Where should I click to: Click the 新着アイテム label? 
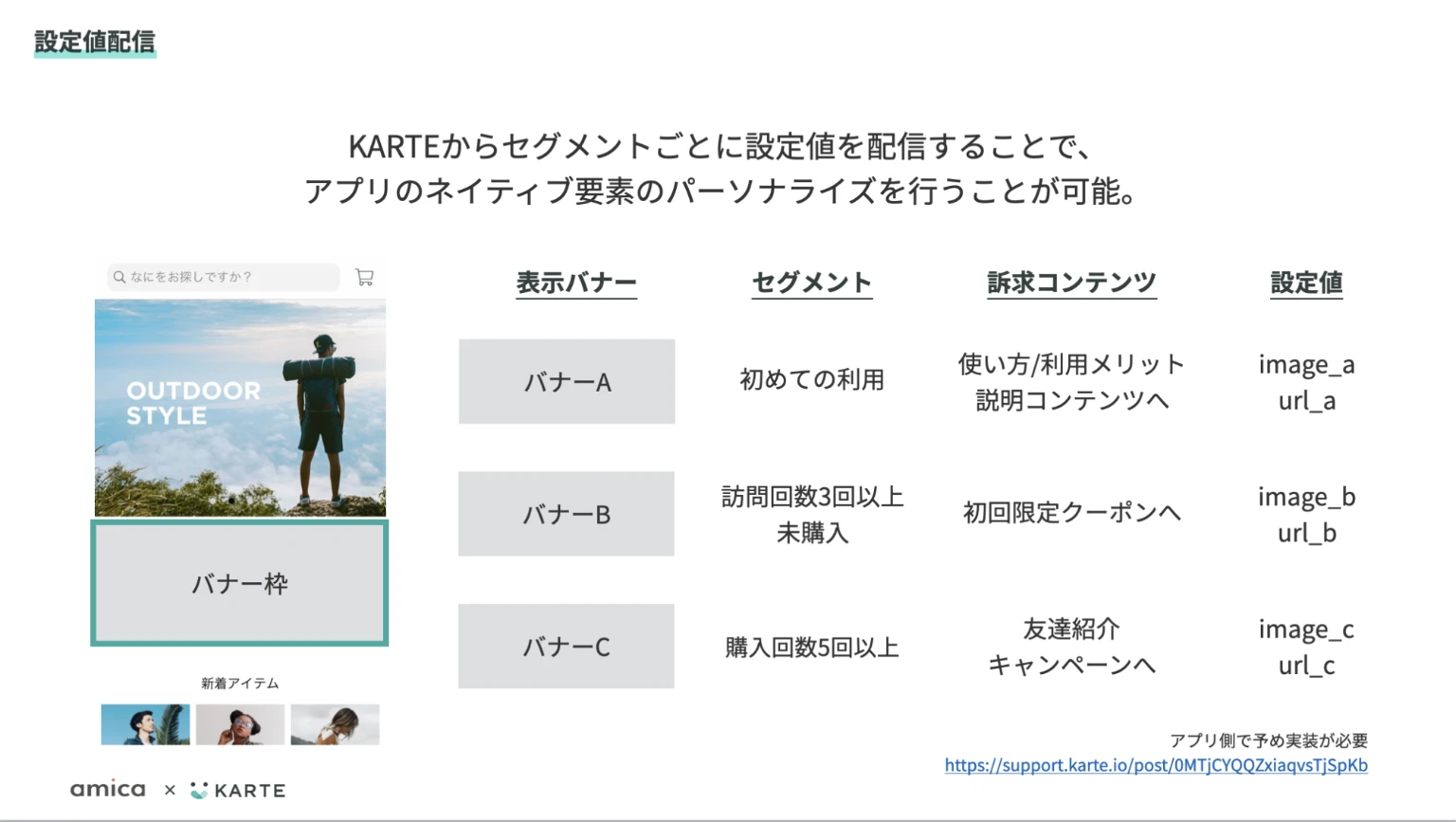[x=240, y=683]
